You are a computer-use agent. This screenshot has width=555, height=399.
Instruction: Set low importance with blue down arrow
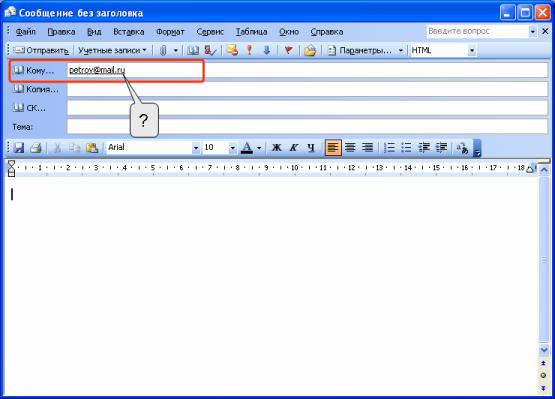(x=267, y=51)
